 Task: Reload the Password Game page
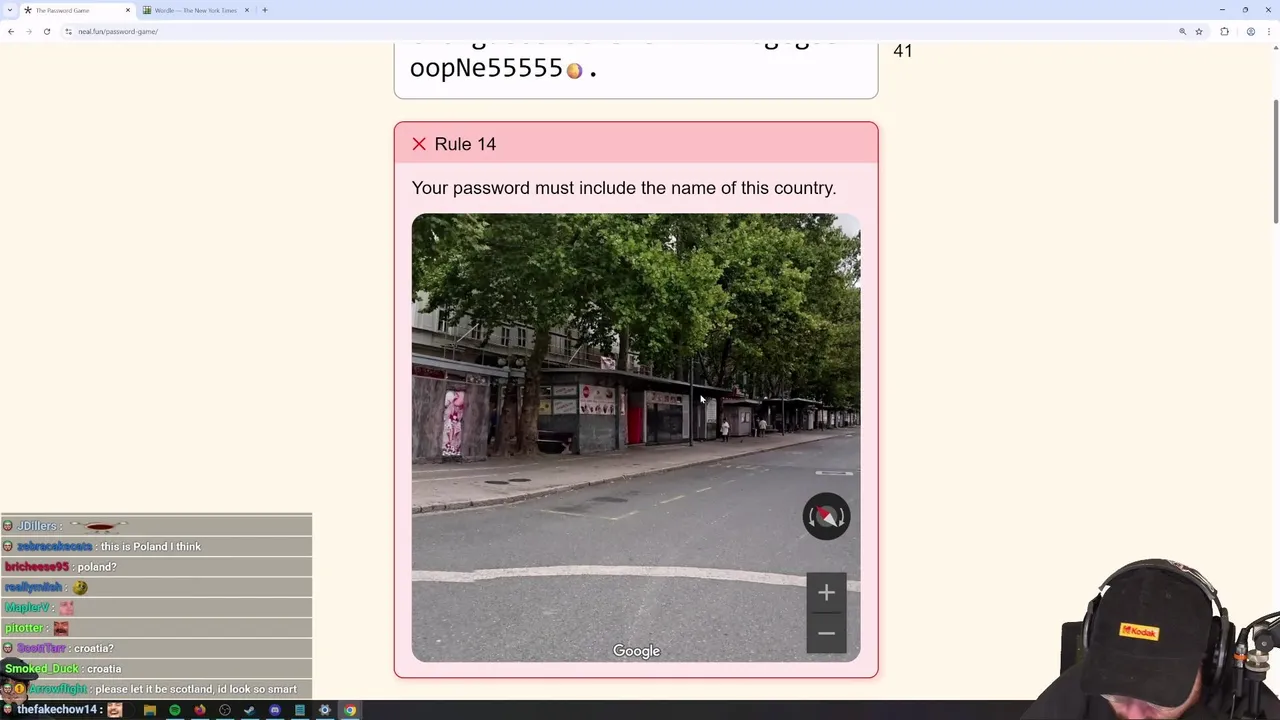click(47, 31)
